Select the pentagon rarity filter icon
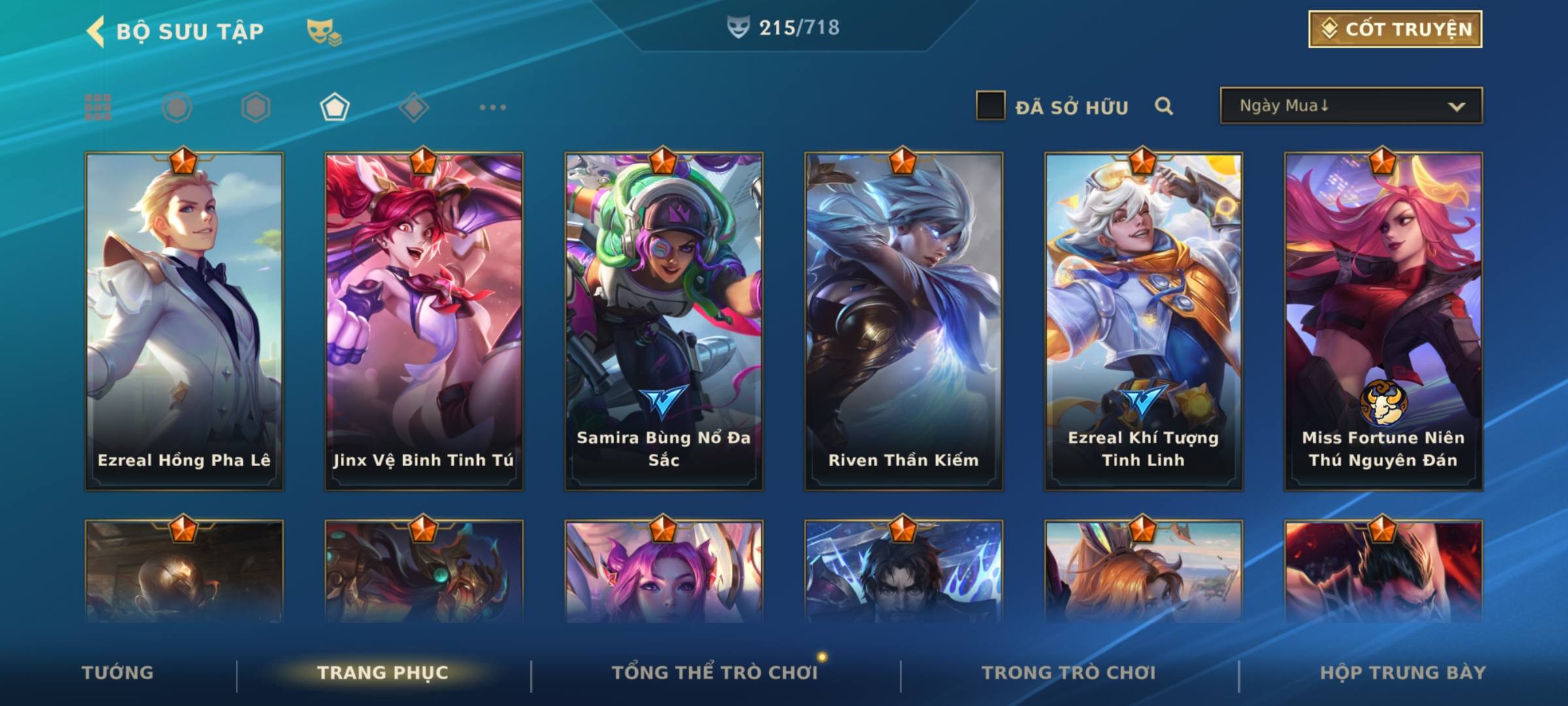Image resolution: width=1568 pixels, height=706 pixels. click(x=335, y=107)
